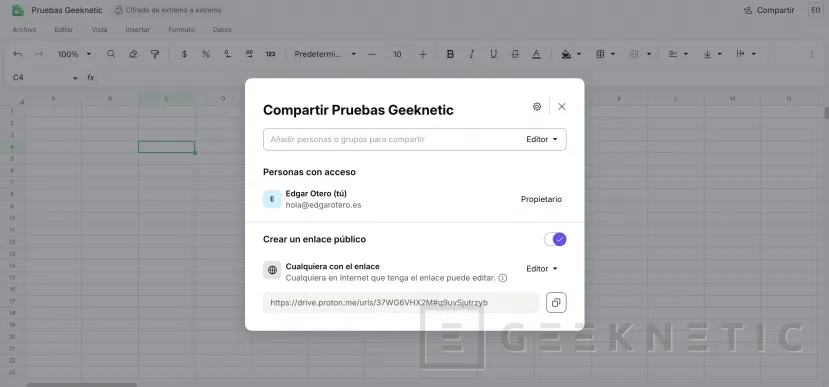Open share dialog settings gear
Image resolution: width=829 pixels, height=387 pixels.
pyautogui.click(x=537, y=107)
